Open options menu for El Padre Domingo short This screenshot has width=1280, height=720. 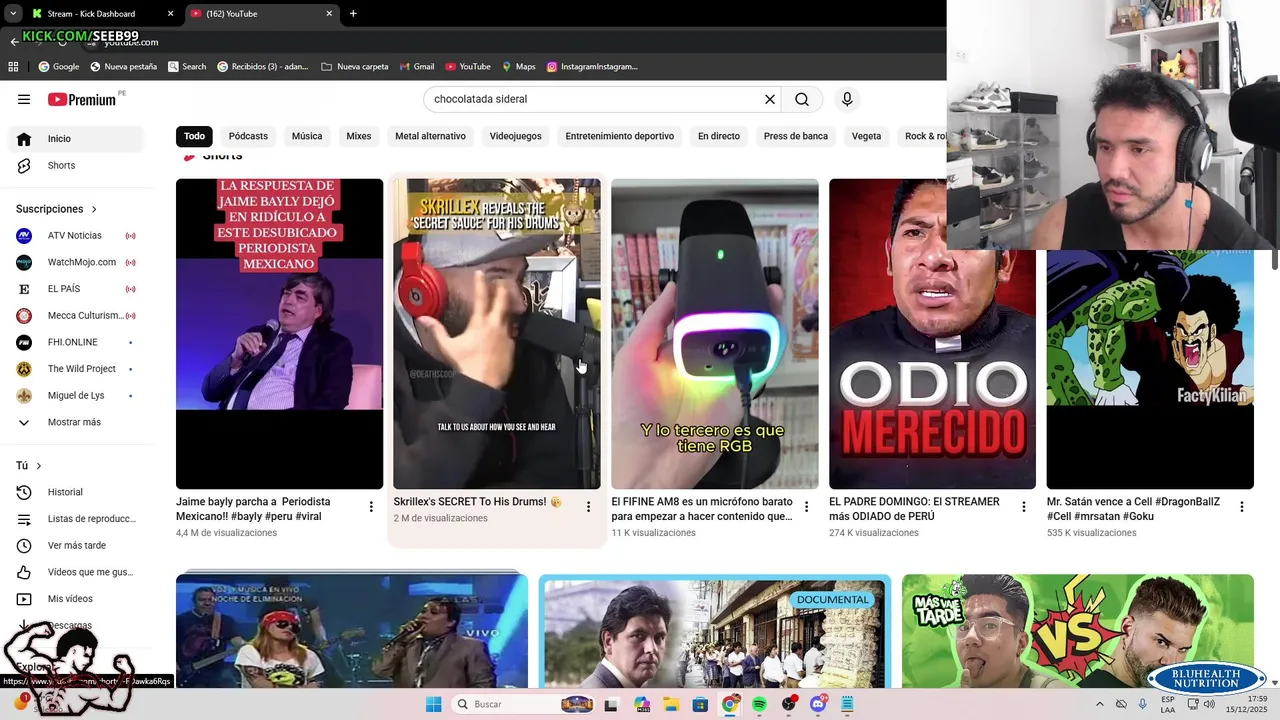coord(1023,507)
